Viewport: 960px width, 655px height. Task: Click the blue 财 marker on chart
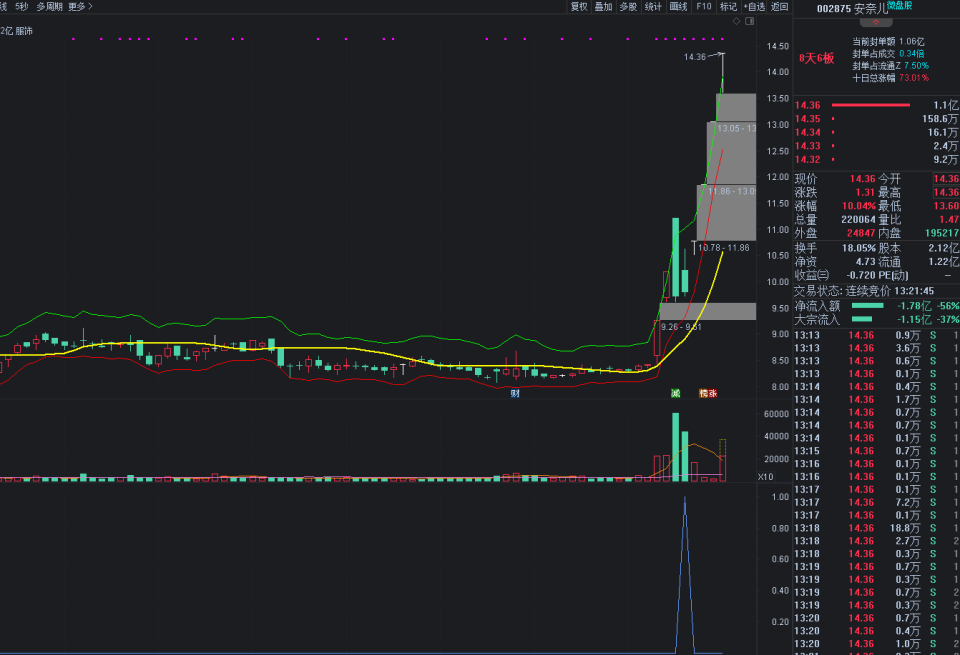515,393
